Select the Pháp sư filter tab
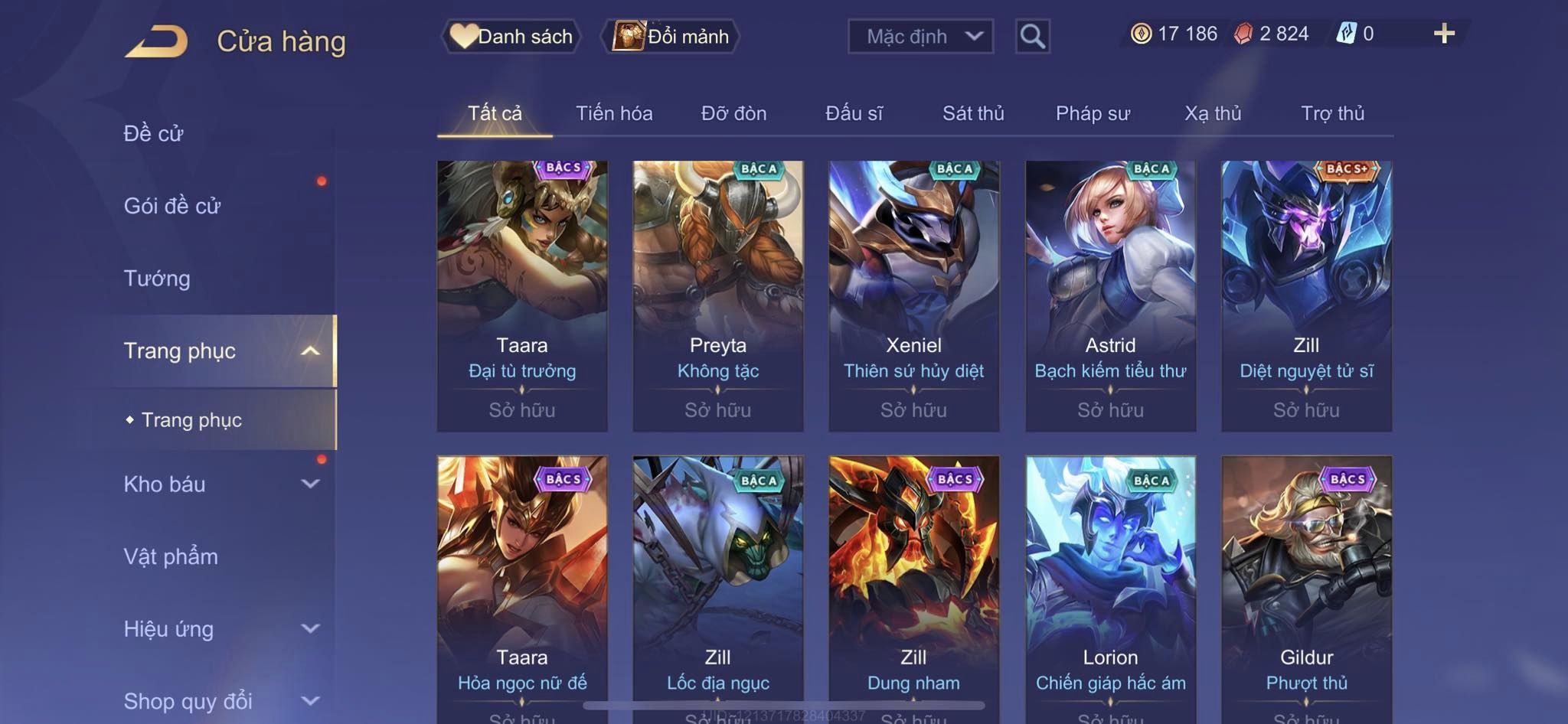This screenshot has height=724, width=1568. tap(1093, 113)
